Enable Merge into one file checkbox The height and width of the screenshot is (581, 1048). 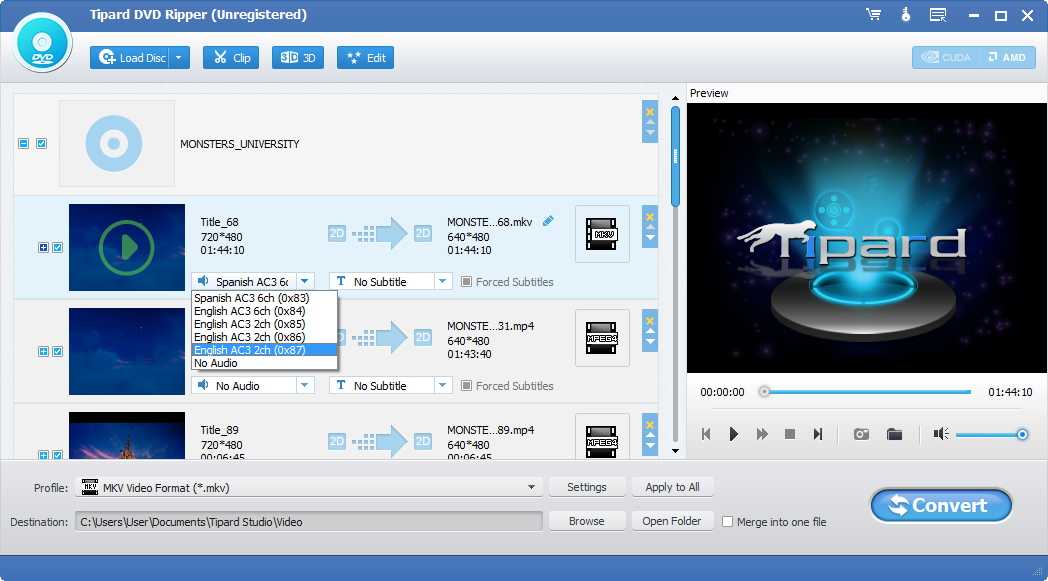coord(728,521)
